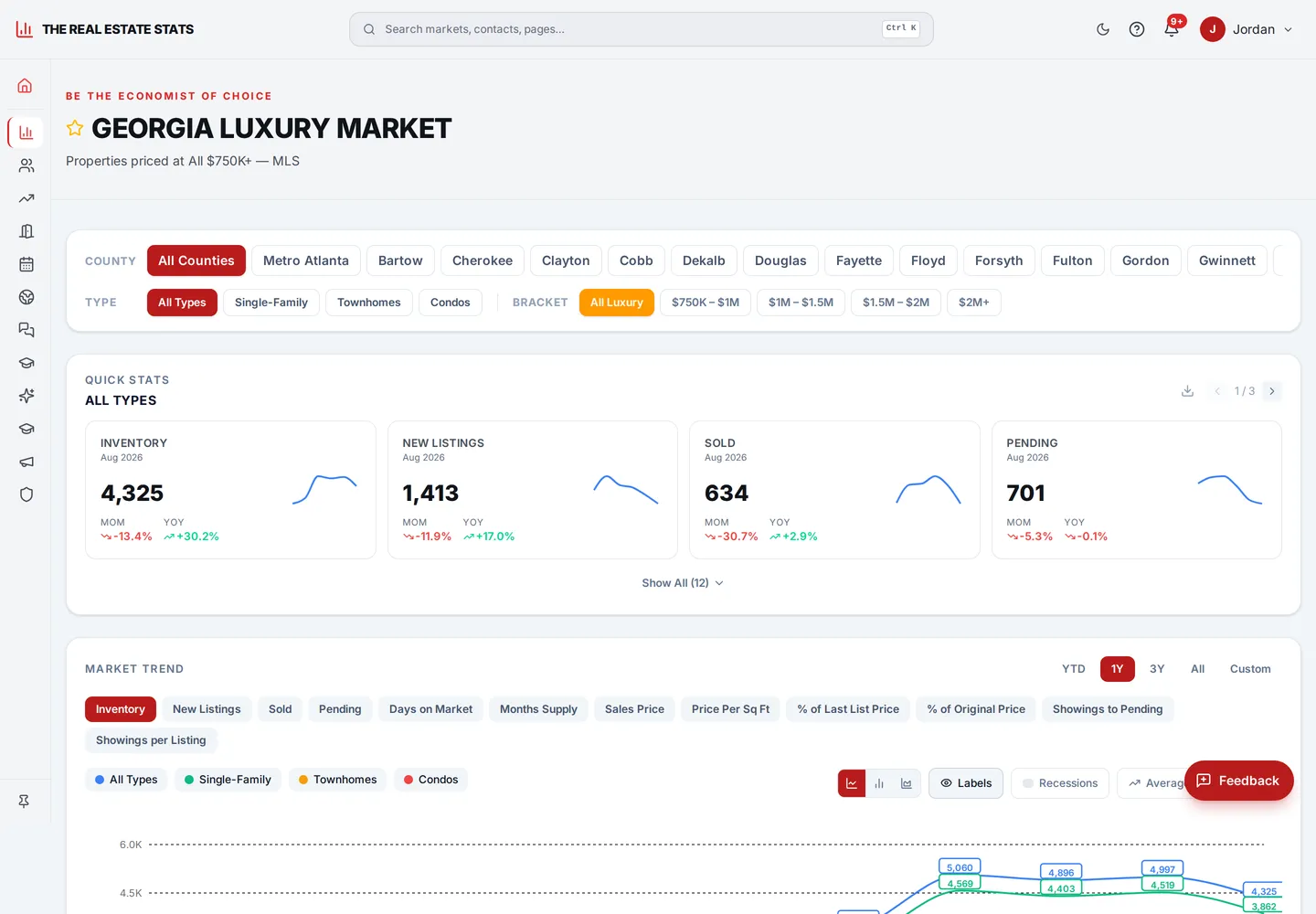
Task: Toggle Recessions overlay on the chart
Action: point(1060,783)
